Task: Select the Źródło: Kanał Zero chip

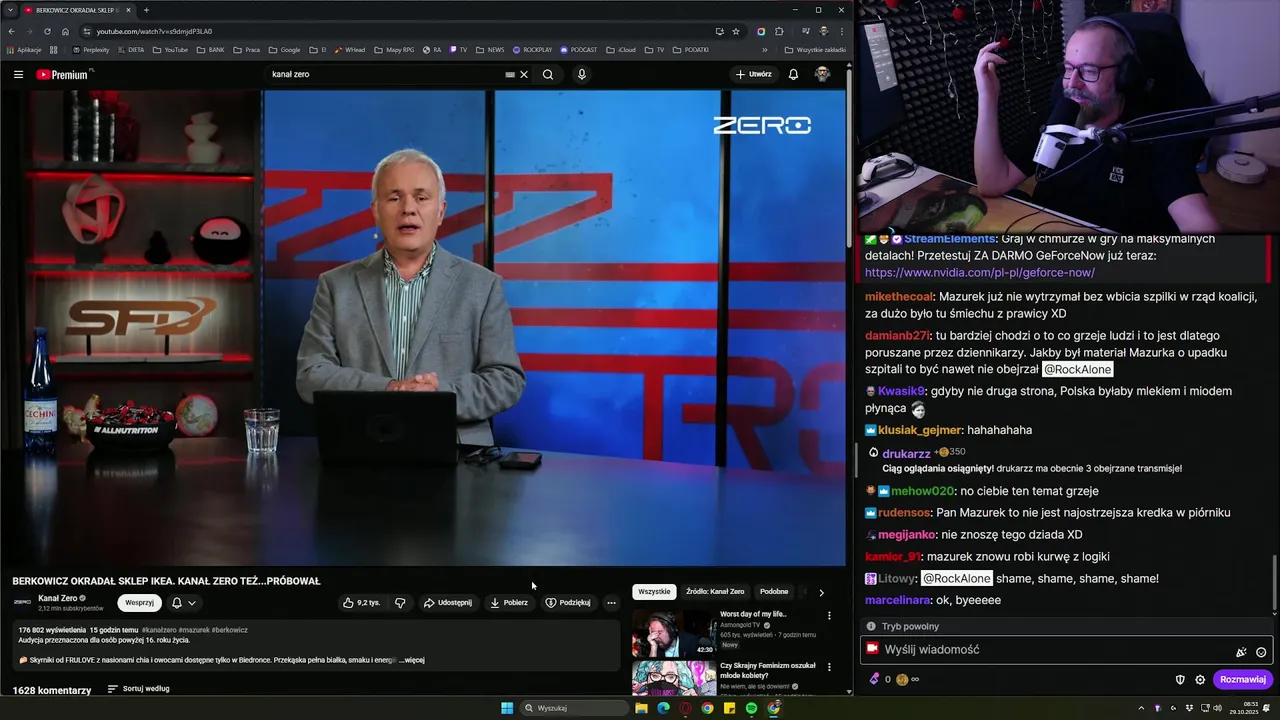Action: click(x=715, y=592)
